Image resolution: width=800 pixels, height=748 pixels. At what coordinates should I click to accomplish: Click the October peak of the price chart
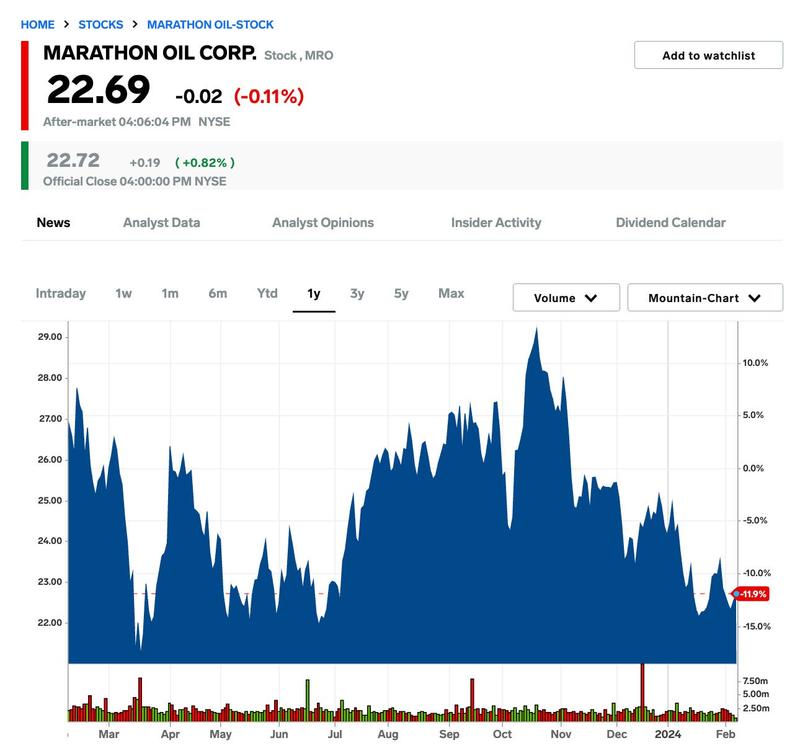(x=536, y=329)
